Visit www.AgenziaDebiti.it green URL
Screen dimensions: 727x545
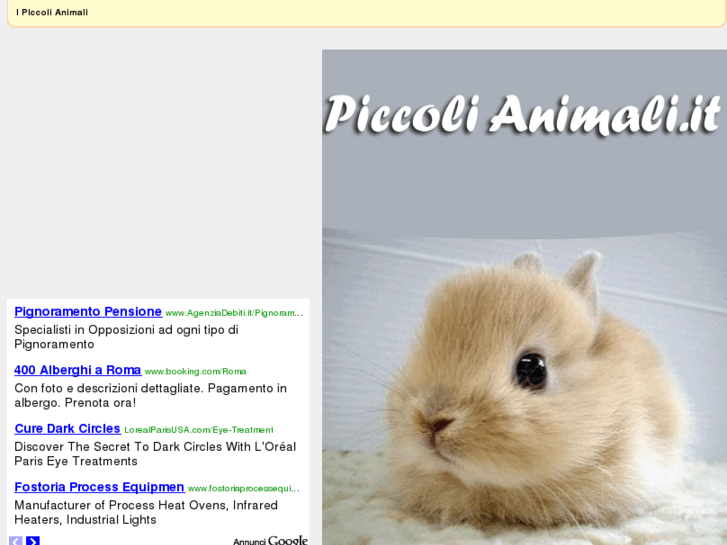pos(234,313)
